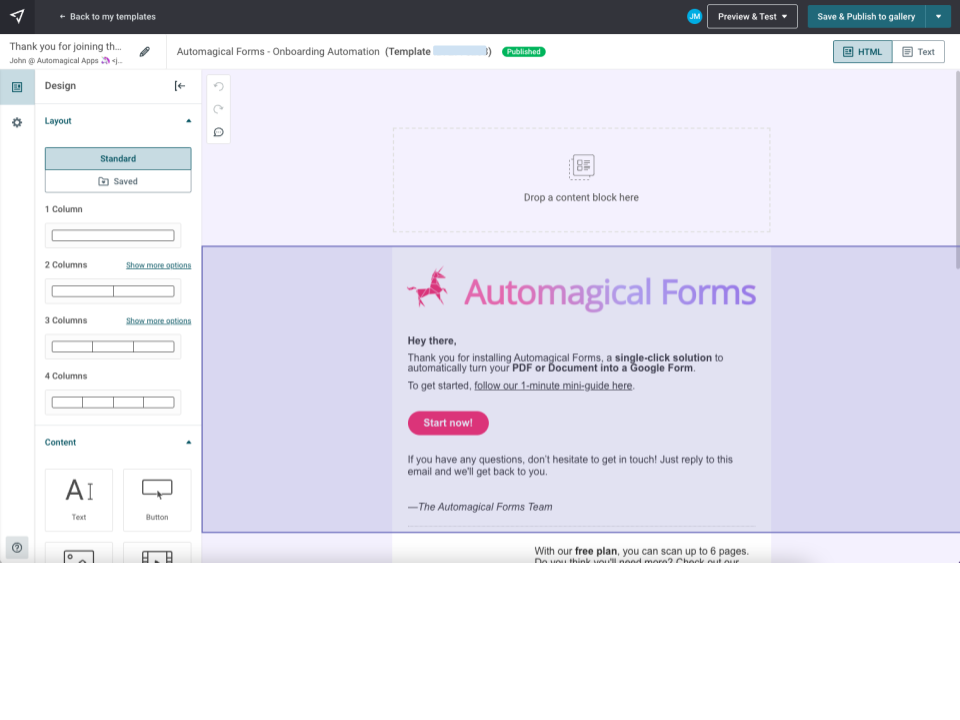Switch to the HTML tab

coord(862,52)
